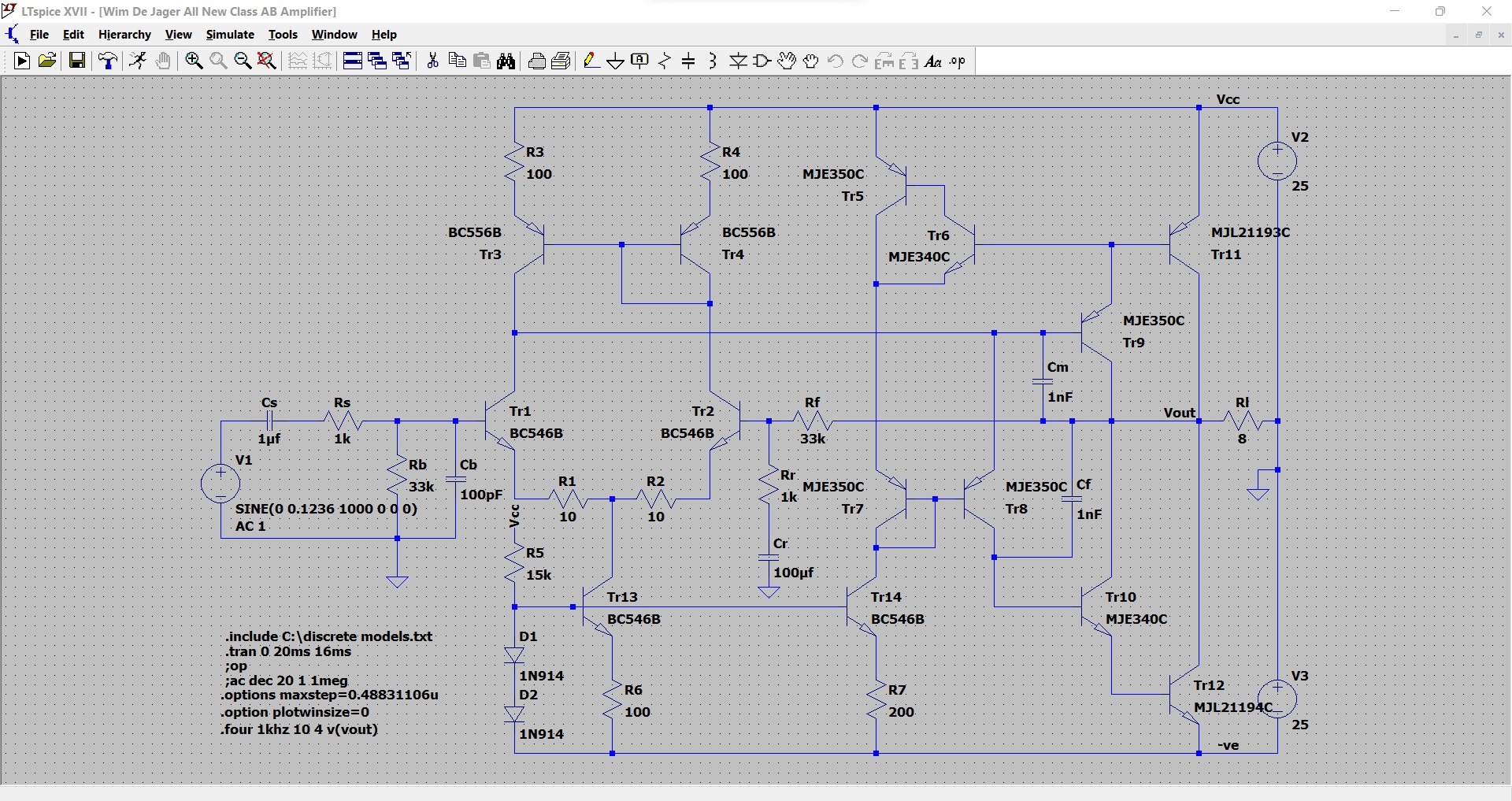Select the Text Aa tool

click(933, 61)
